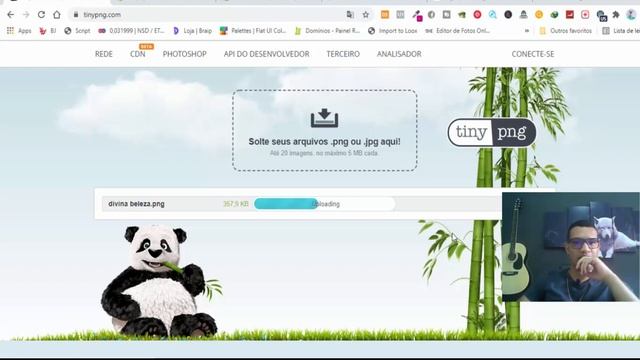
Task: Open API DO DESENVOLVEDOR menu item
Action: tap(267, 54)
